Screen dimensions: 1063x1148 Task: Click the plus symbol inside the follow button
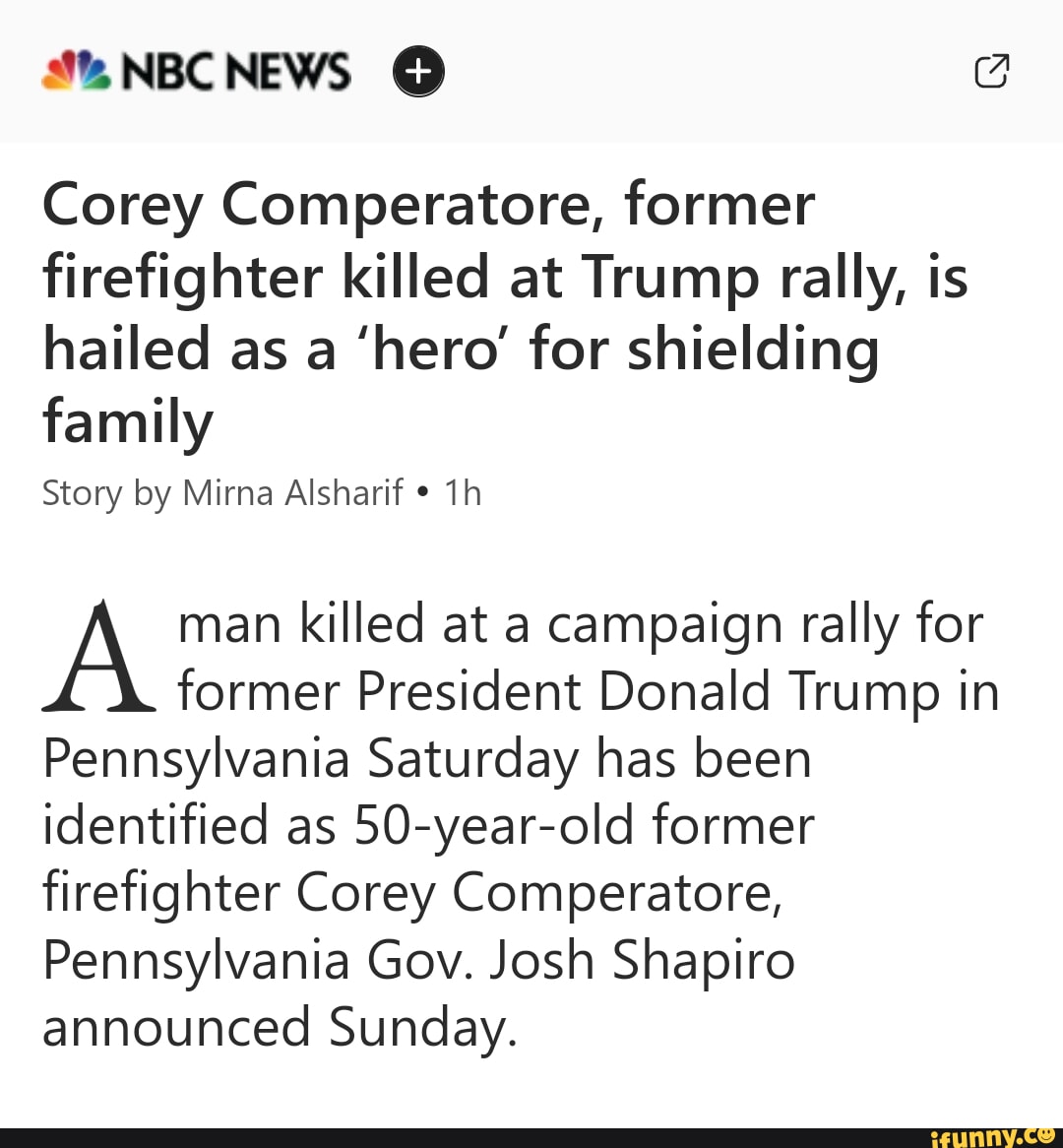point(418,70)
